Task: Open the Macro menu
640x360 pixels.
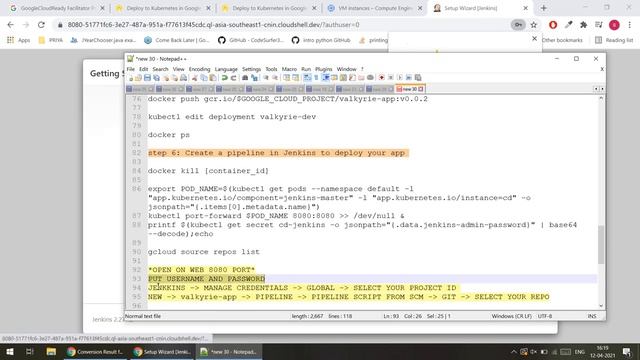Action: coord(289,69)
